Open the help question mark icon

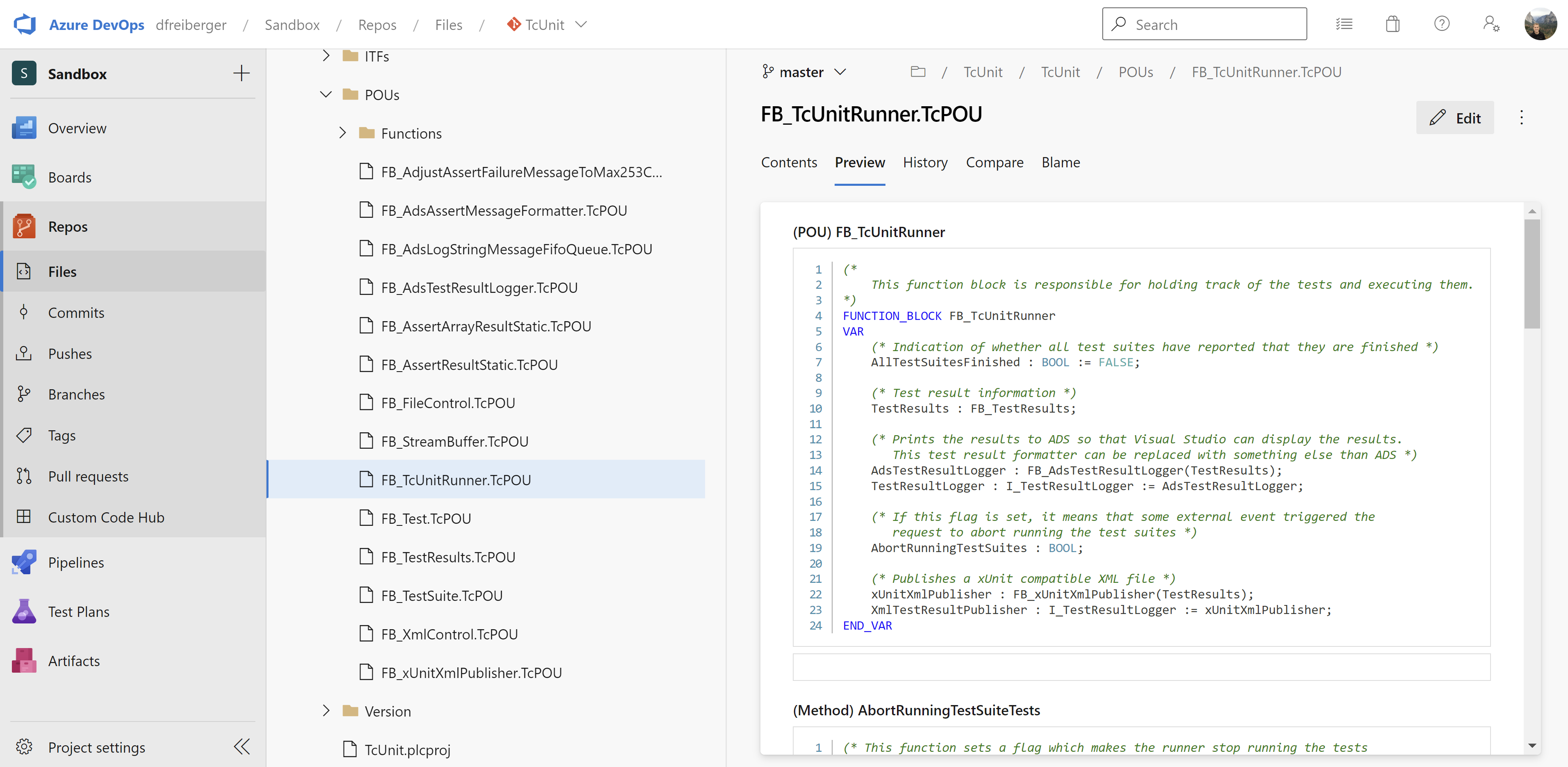(x=1441, y=24)
